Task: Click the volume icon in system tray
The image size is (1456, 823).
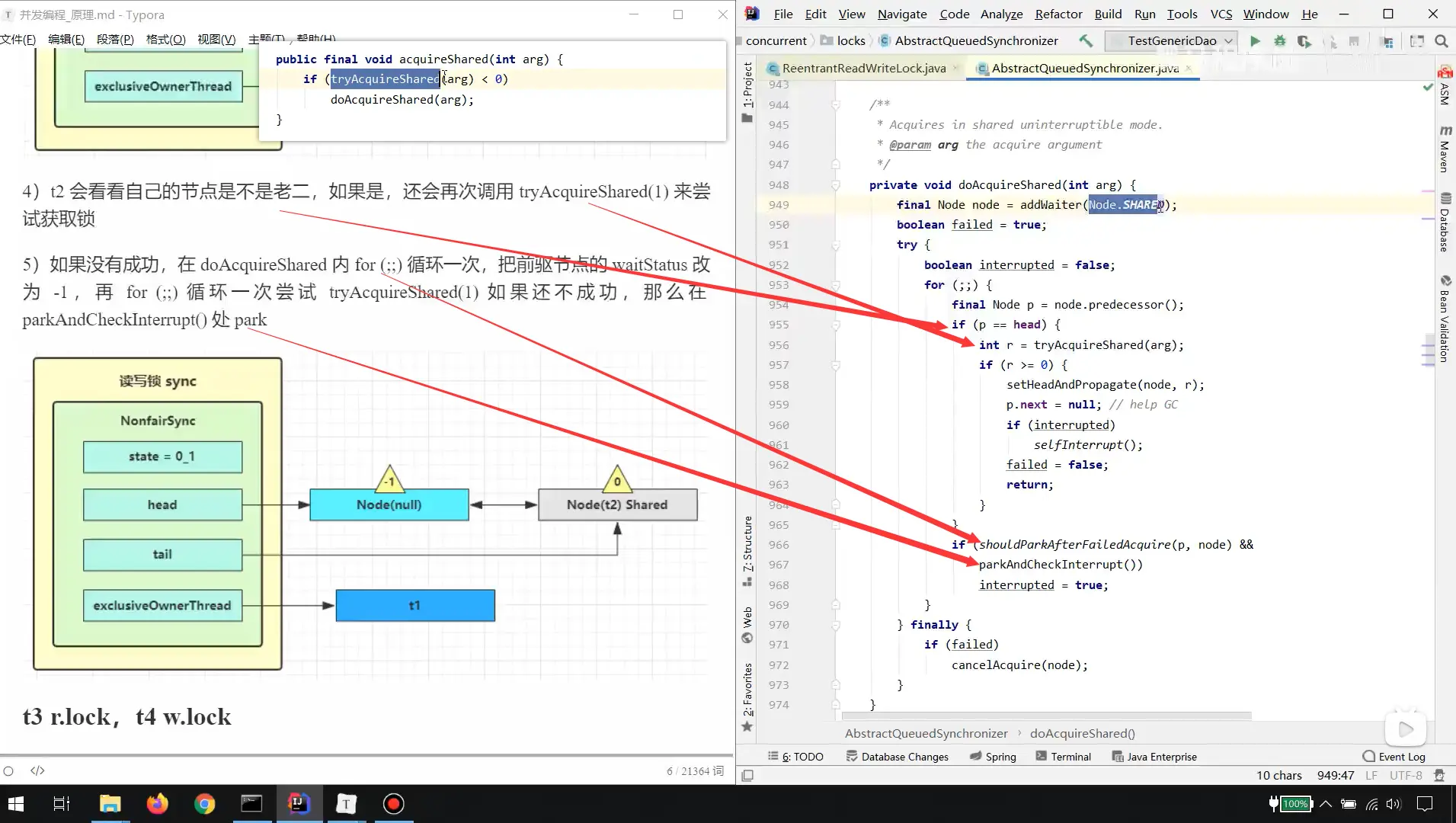Action: click(1394, 803)
